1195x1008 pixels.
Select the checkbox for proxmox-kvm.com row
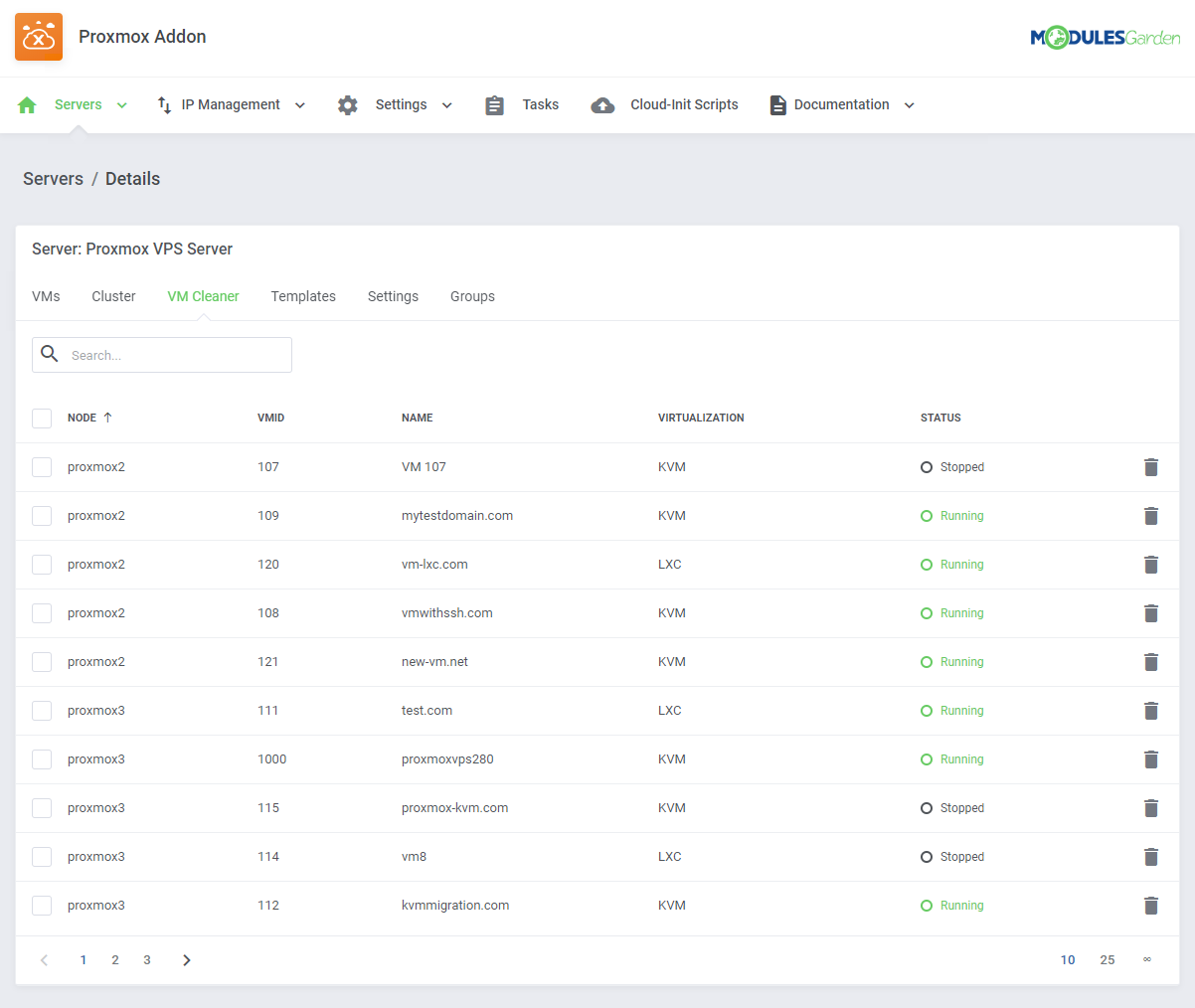coord(42,808)
